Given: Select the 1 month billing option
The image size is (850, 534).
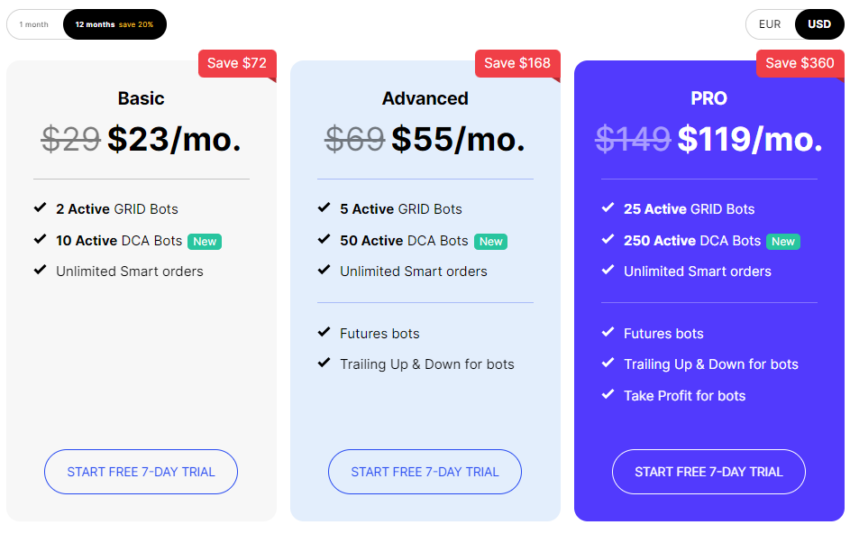Looking at the screenshot, I should [x=34, y=24].
